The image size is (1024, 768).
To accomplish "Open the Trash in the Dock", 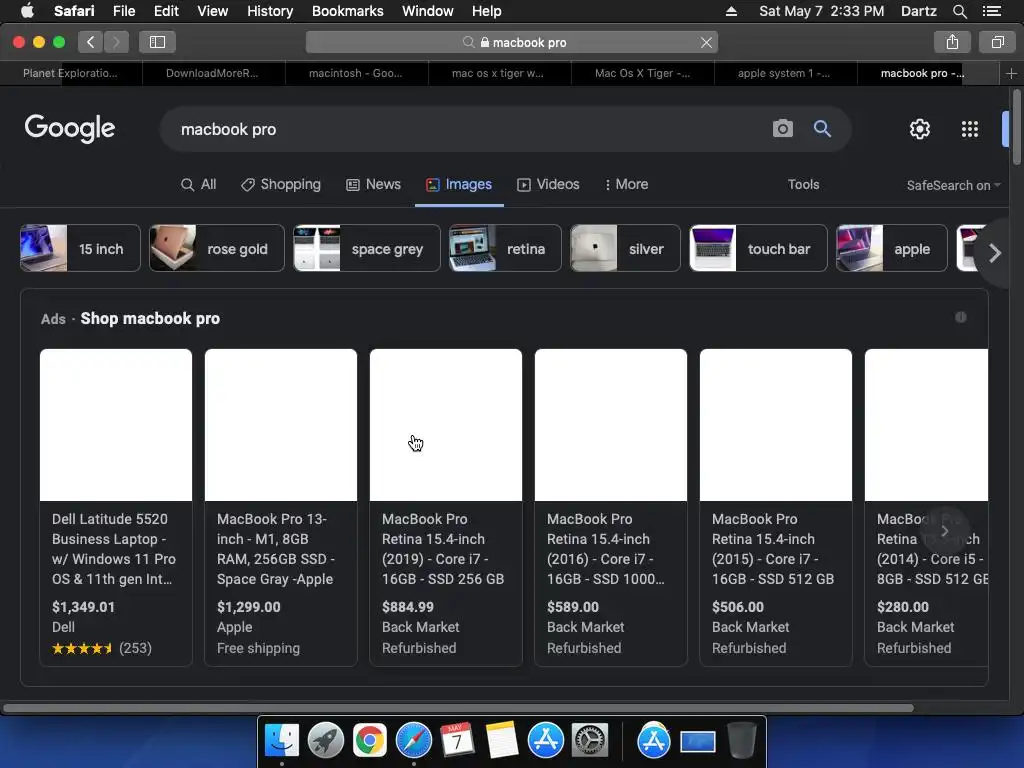I will (742, 741).
